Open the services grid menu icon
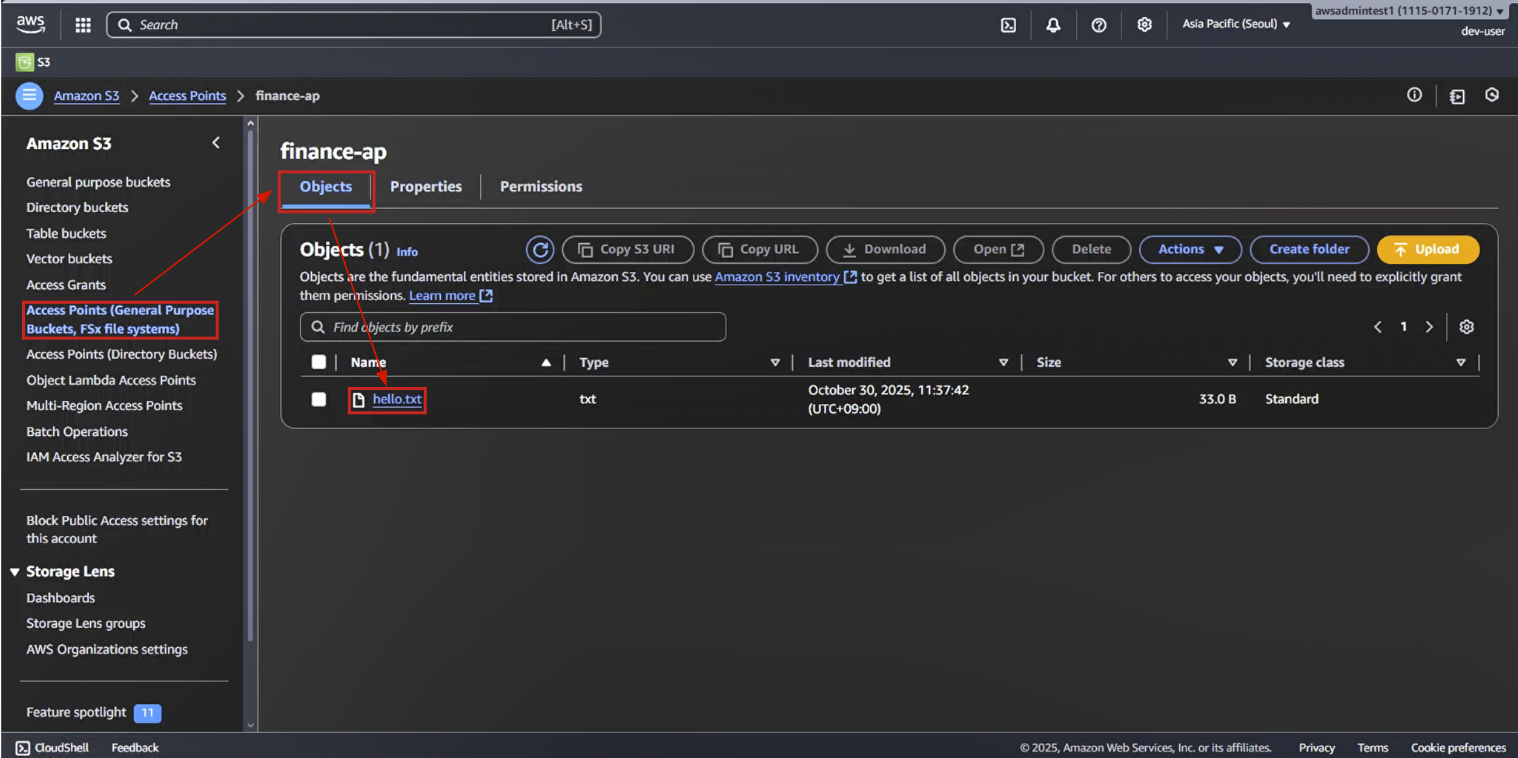The height and width of the screenshot is (758, 1518). 83,25
